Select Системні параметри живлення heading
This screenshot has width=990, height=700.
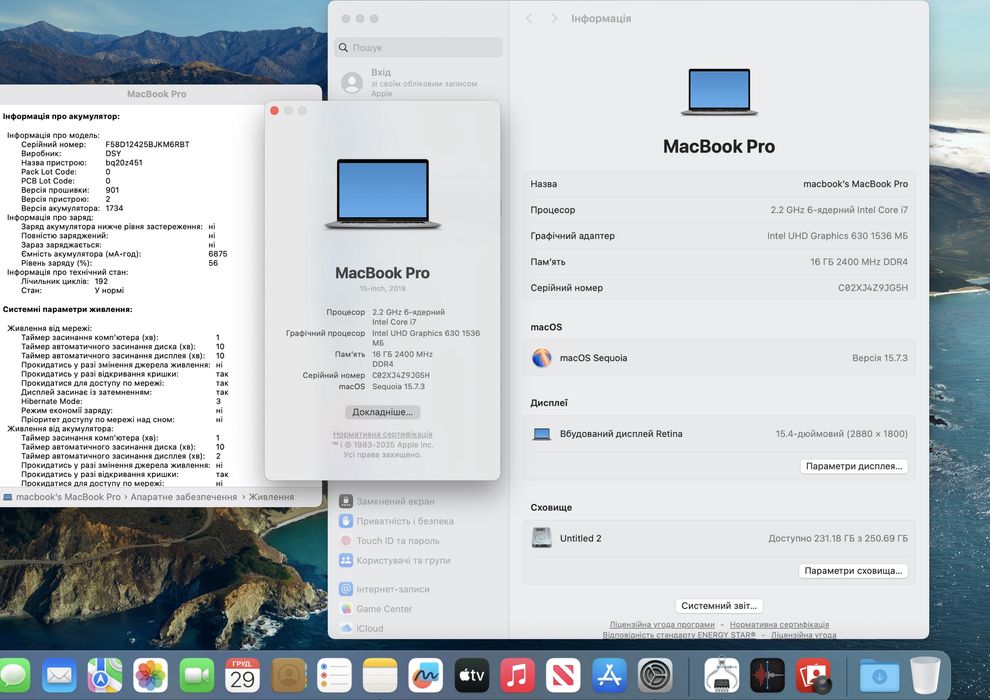68,309
